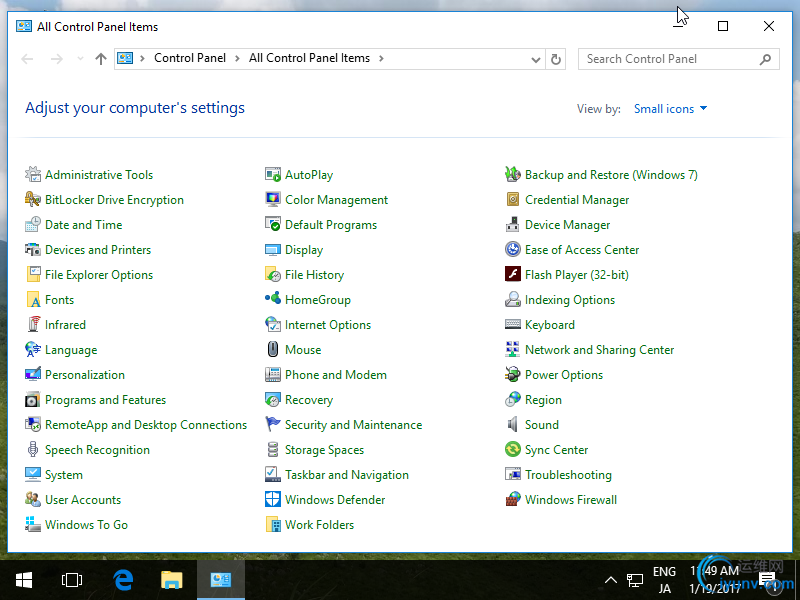The width and height of the screenshot is (800, 600).
Task: Open the Date and Time icon
Action: coord(33,224)
